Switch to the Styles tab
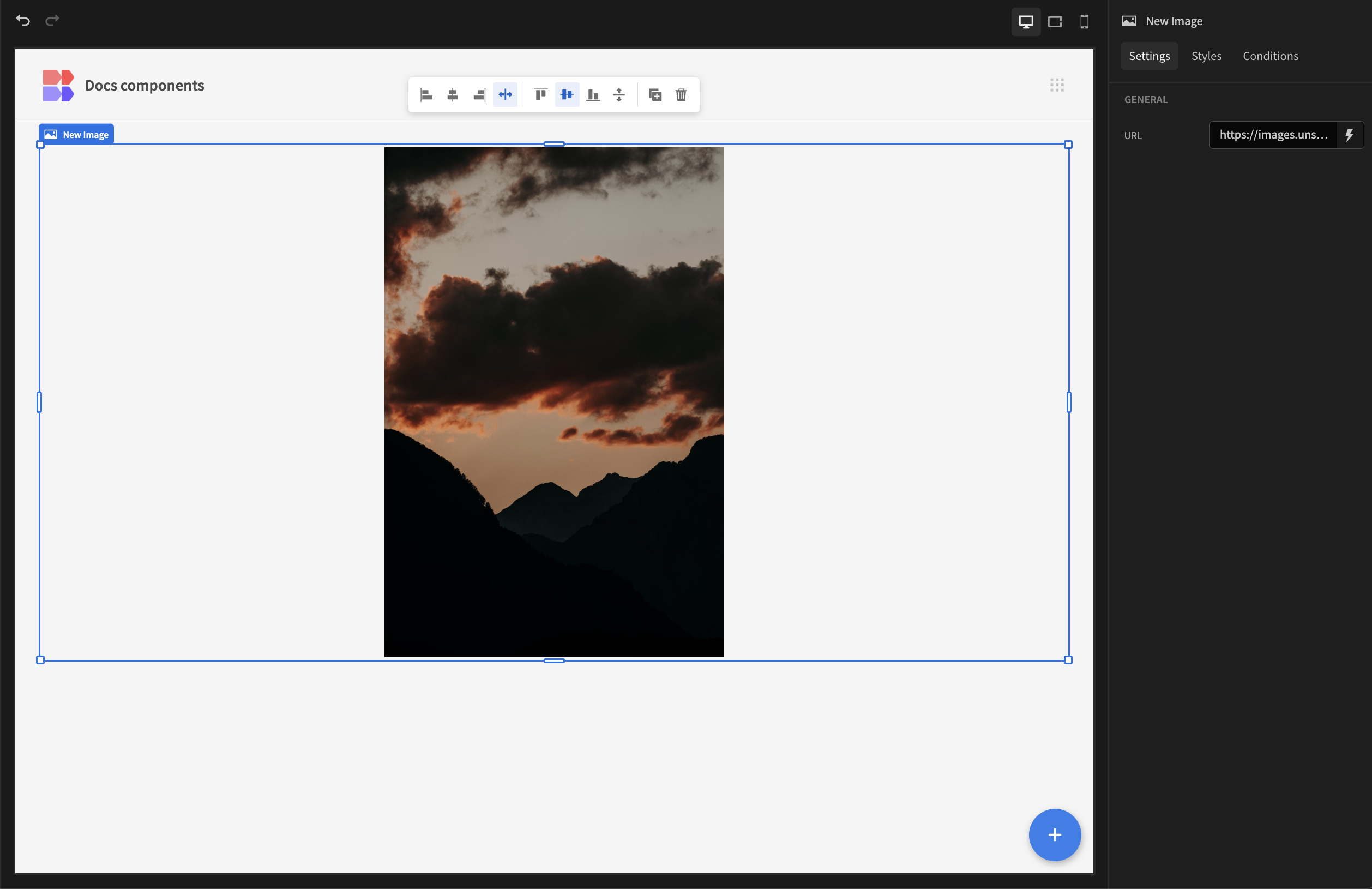 coord(1206,56)
